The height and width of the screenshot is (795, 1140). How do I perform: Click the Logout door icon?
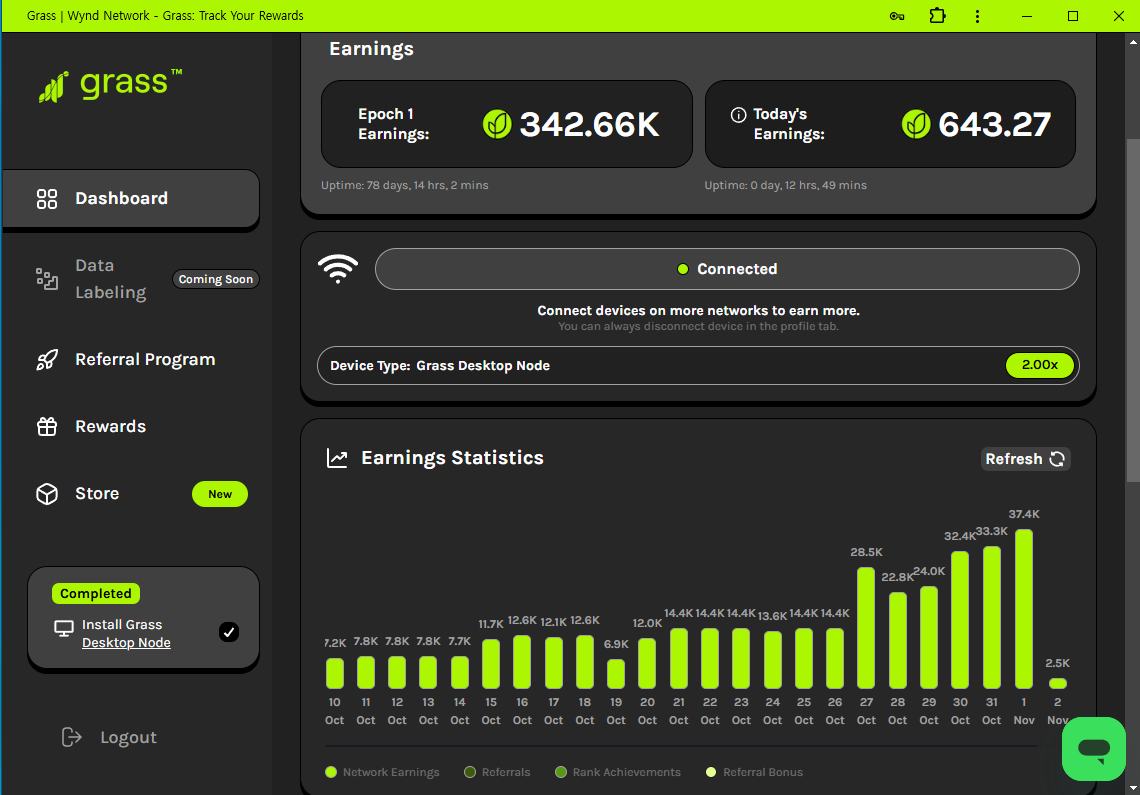pos(71,738)
